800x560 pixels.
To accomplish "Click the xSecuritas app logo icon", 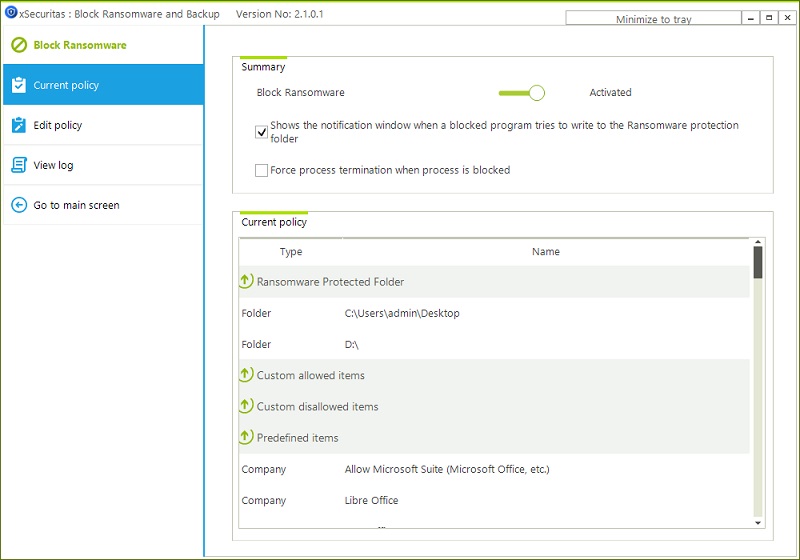I will (x=11, y=12).
